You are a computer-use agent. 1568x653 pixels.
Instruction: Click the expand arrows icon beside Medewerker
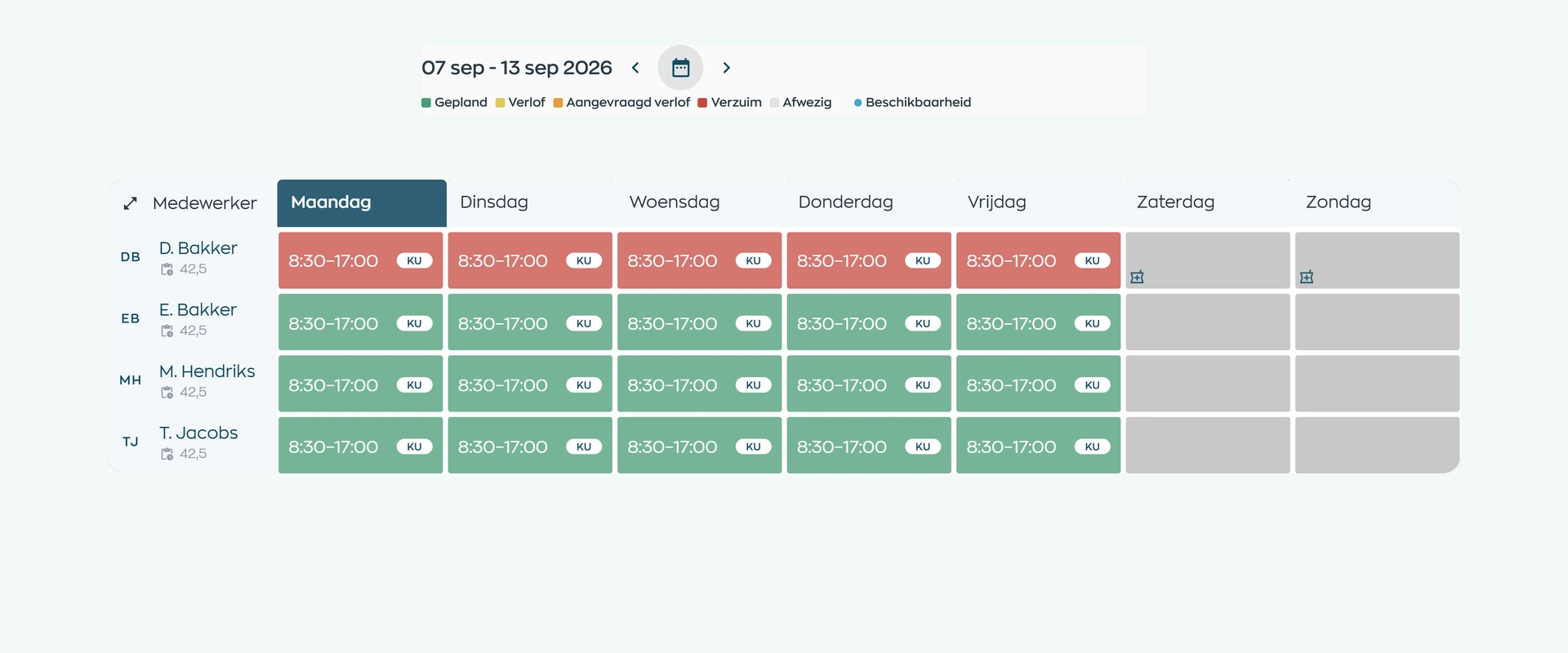pos(130,203)
